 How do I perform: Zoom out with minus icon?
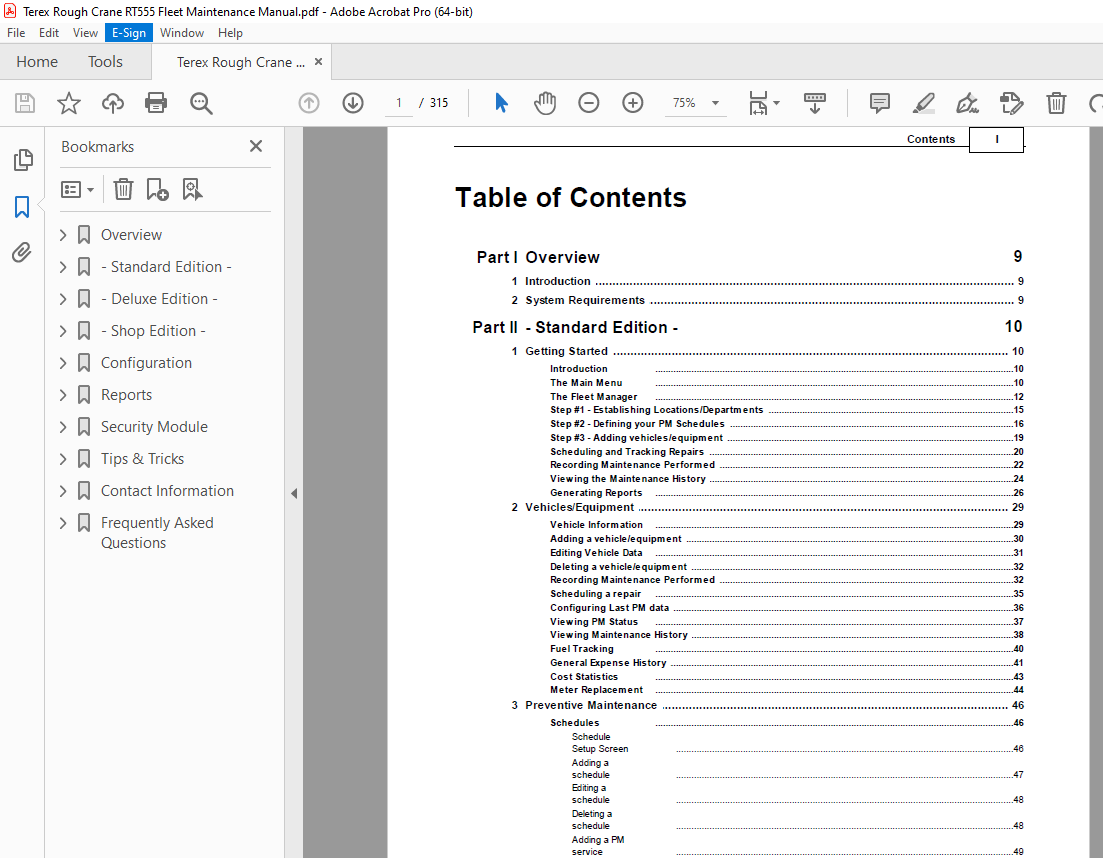[x=589, y=103]
